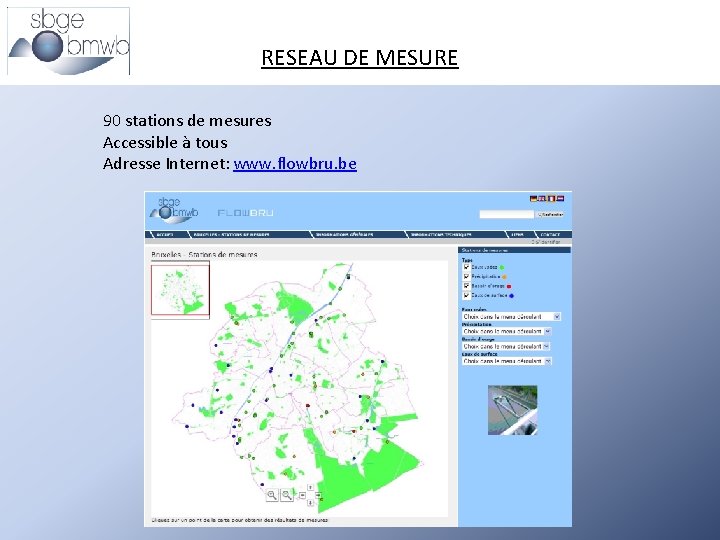The height and width of the screenshot is (540, 720).
Task: Click the S'identifier login link
Action: click(546, 242)
